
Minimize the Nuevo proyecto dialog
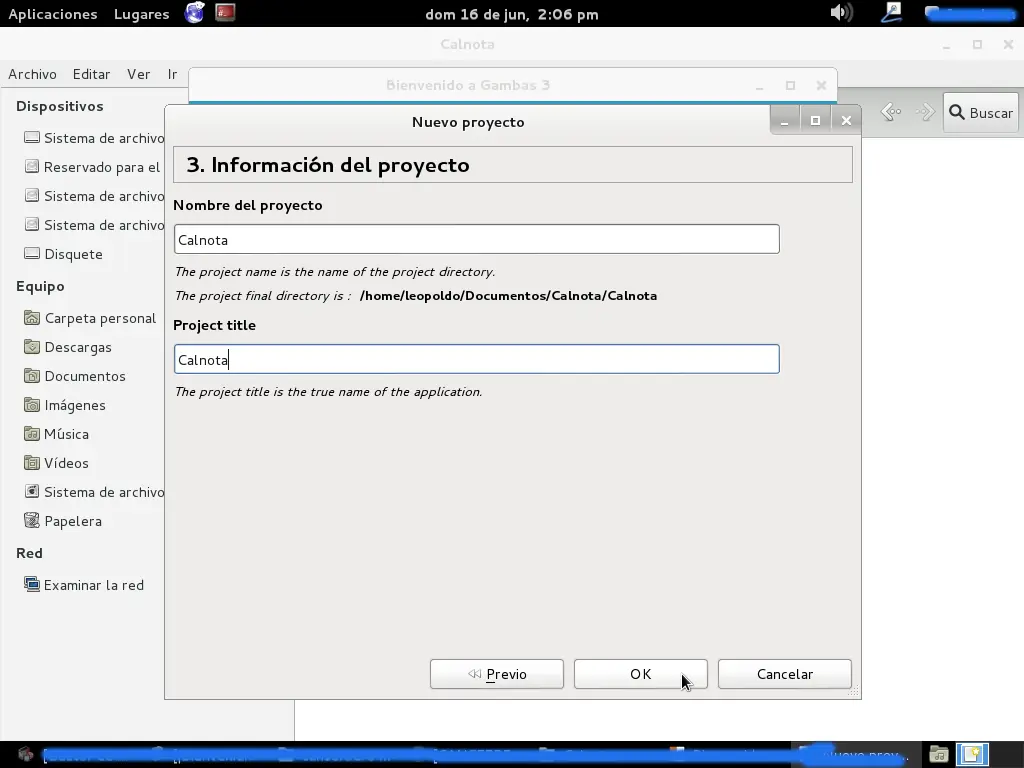click(784, 121)
